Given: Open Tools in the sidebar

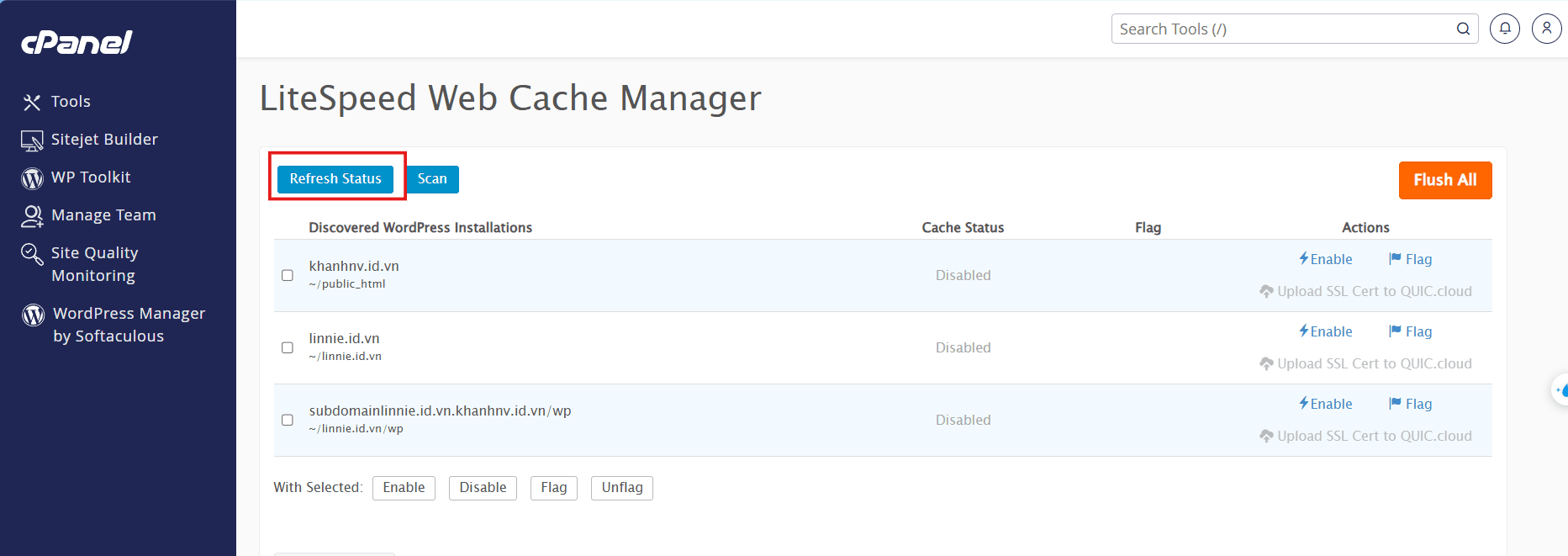Looking at the screenshot, I should click(x=71, y=102).
